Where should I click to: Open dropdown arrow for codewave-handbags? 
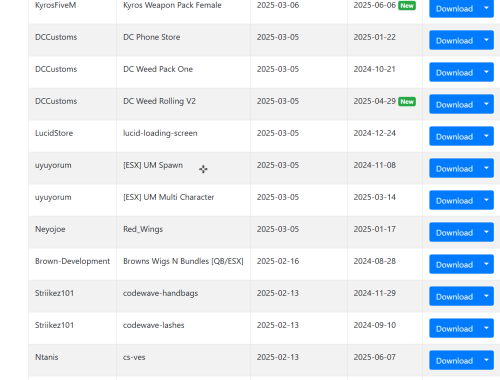[x=487, y=296]
